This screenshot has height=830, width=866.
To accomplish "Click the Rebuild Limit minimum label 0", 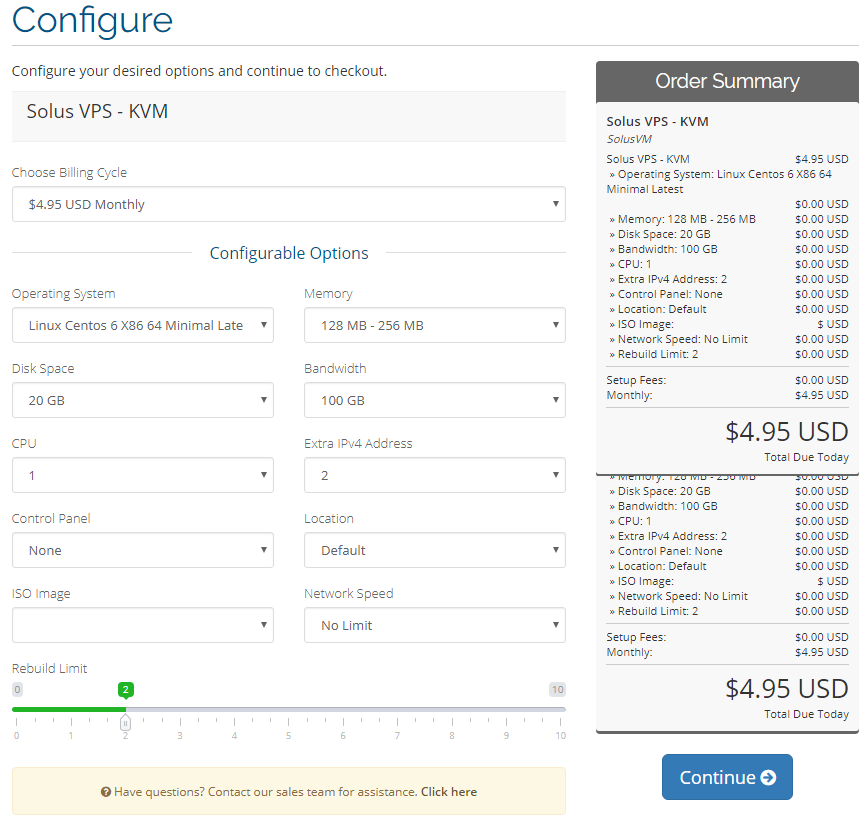I will click(x=18, y=689).
